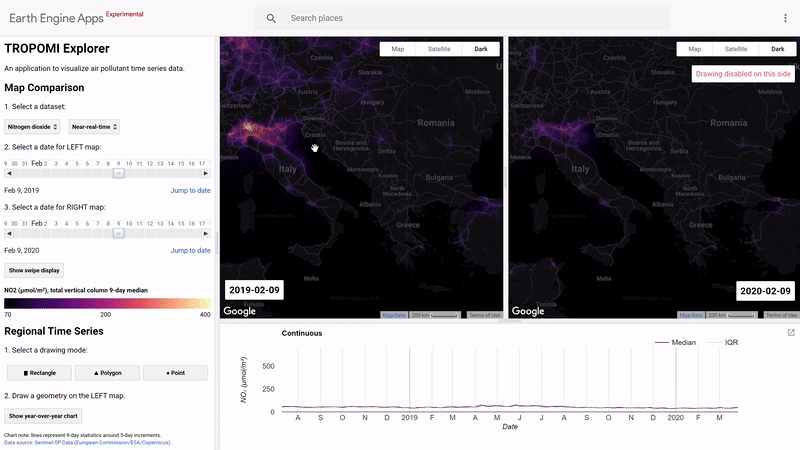Viewport: 800px width, 450px height.
Task: Click the 2020 tick on chart axis
Action: (x=676, y=417)
